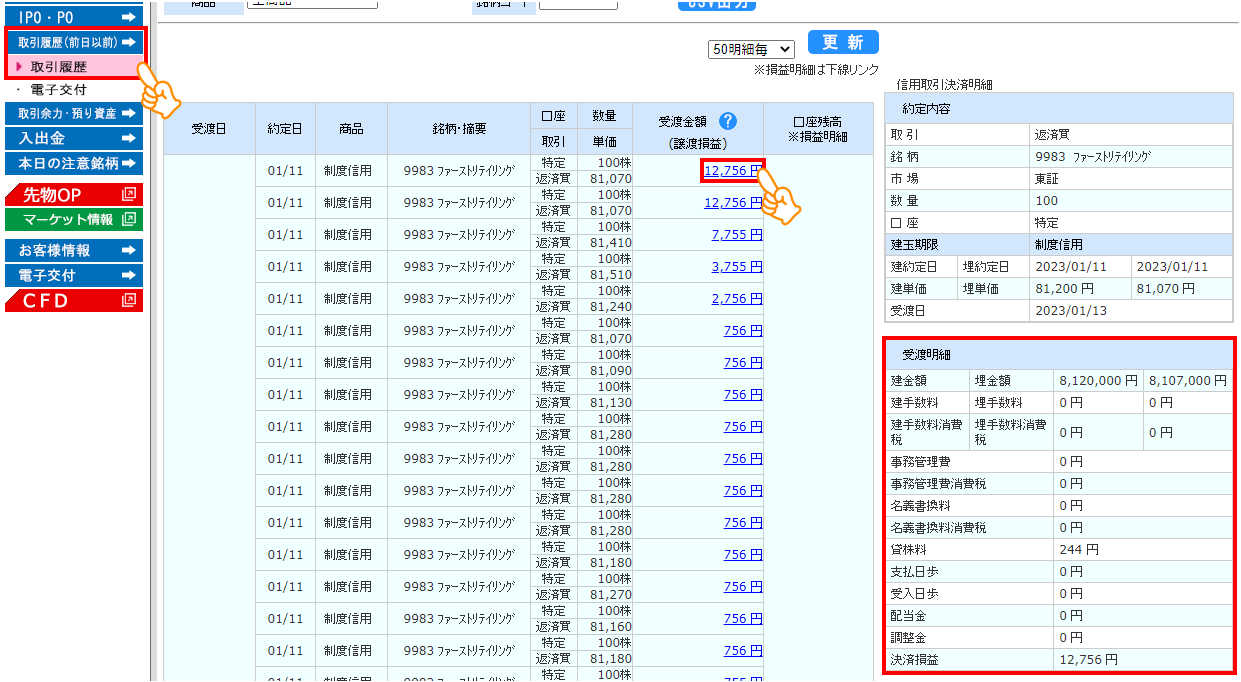Open 先物OP in new window
The height and width of the screenshot is (682, 1241).
coord(74,194)
